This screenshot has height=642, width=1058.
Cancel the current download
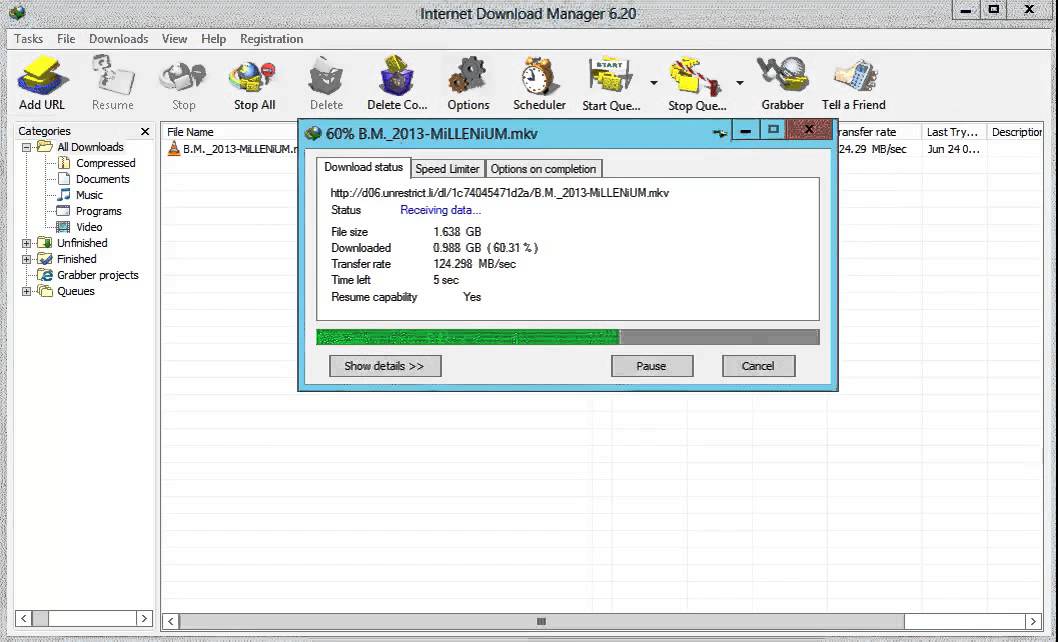pyautogui.click(x=758, y=366)
